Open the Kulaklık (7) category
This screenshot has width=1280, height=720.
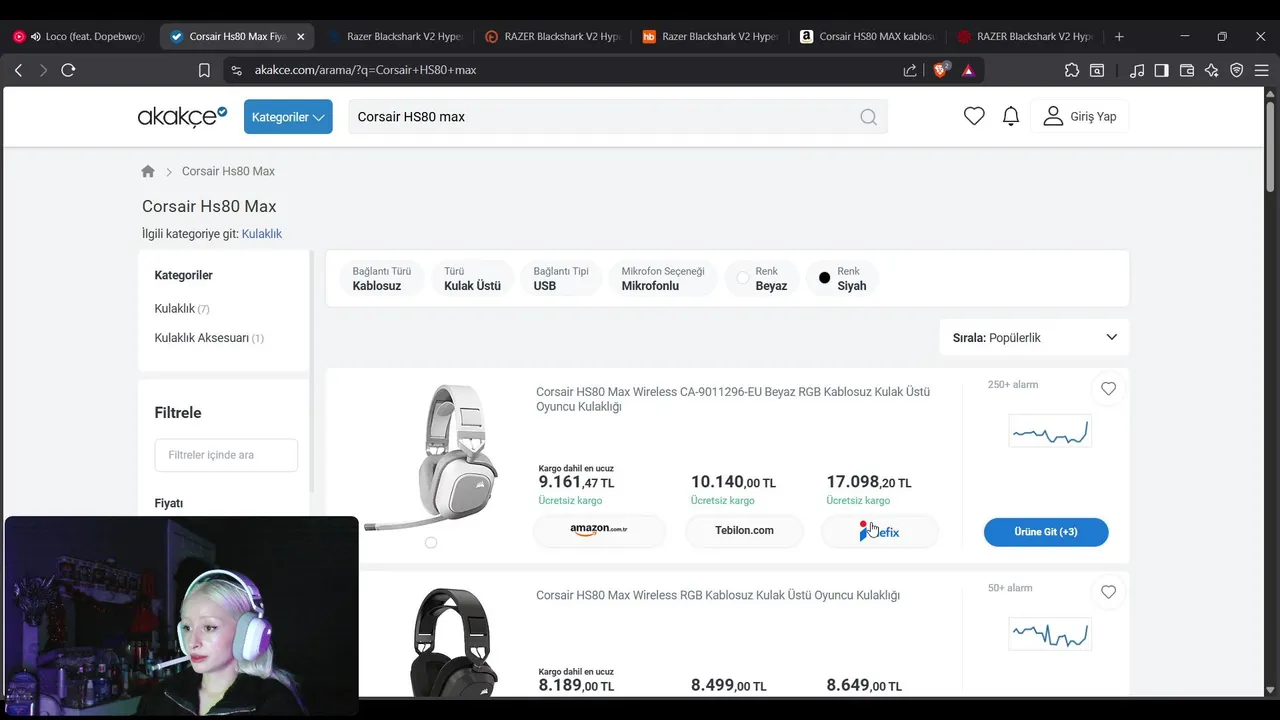point(182,309)
